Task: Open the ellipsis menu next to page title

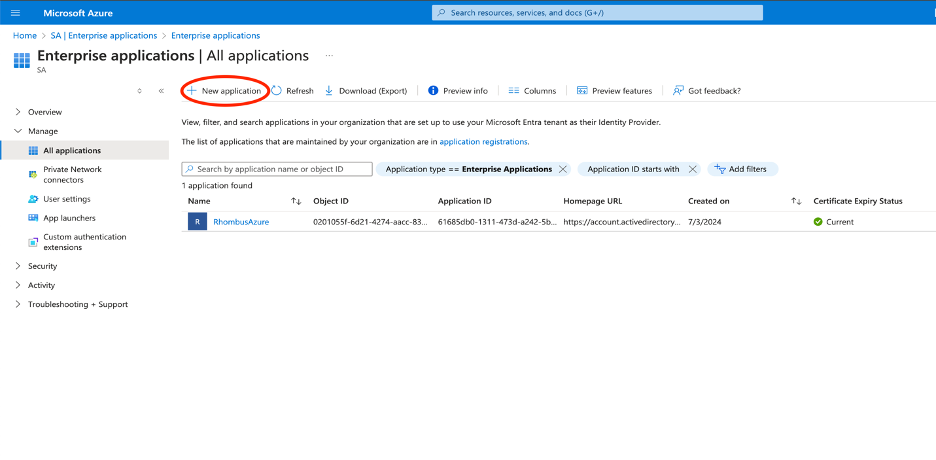Action: pyautogui.click(x=329, y=55)
